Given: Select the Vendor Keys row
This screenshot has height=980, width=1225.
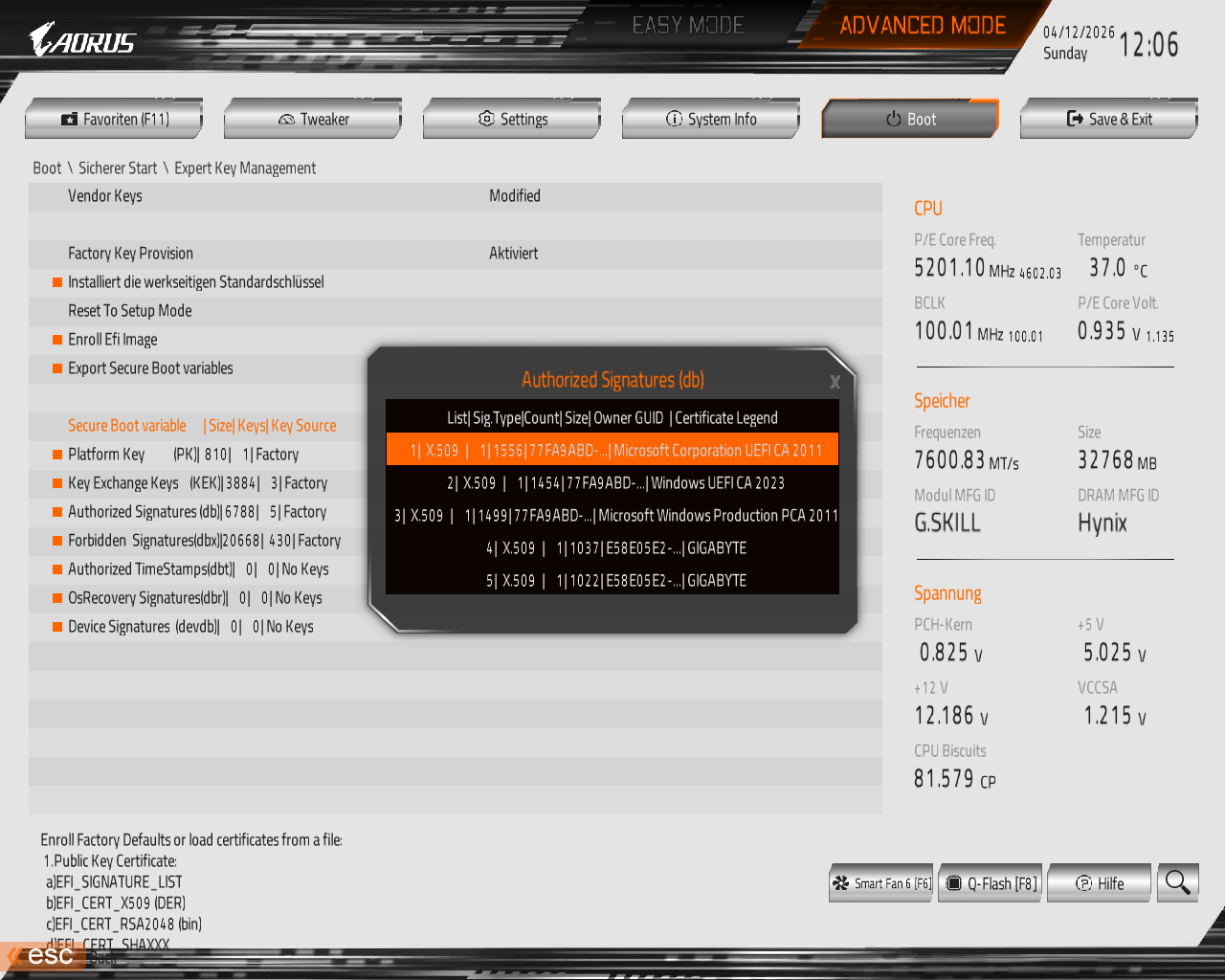Looking at the screenshot, I should [x=456, y=196].
